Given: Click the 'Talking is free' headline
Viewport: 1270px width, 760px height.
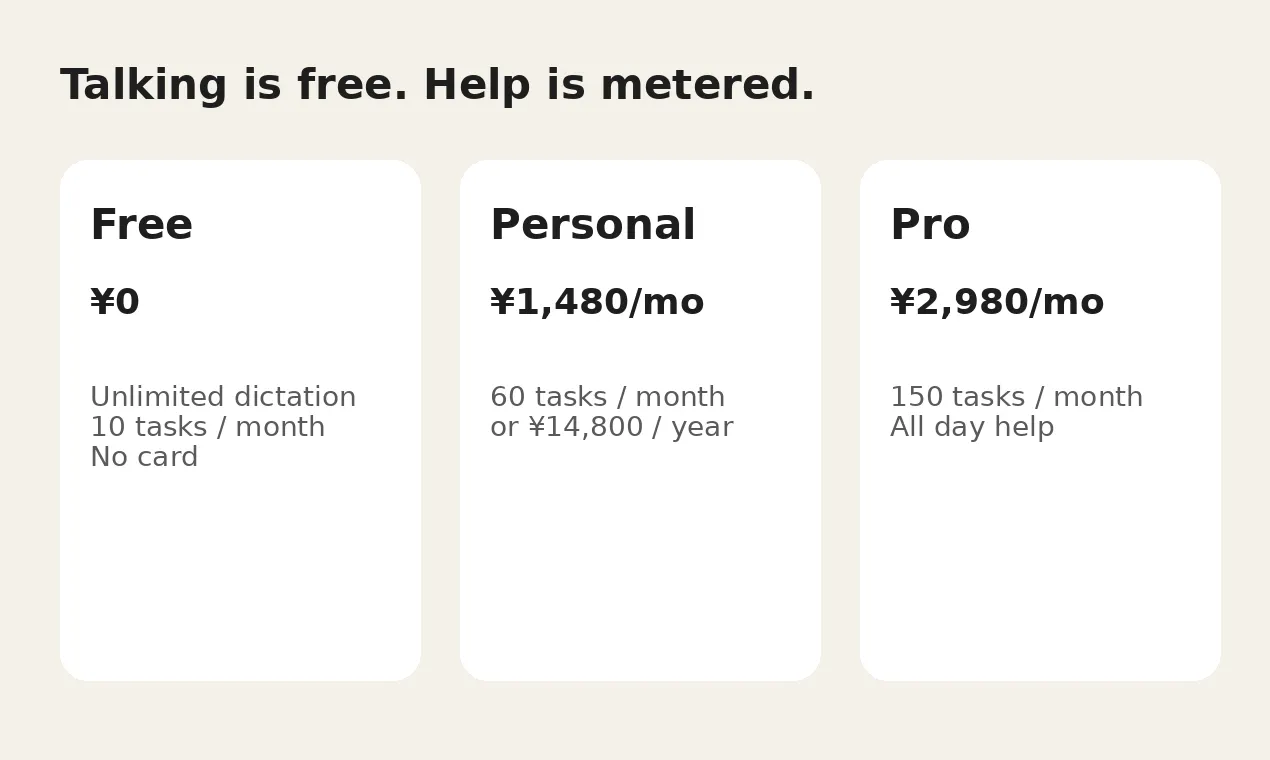Looking at the screenshot, I should point(234,86).
